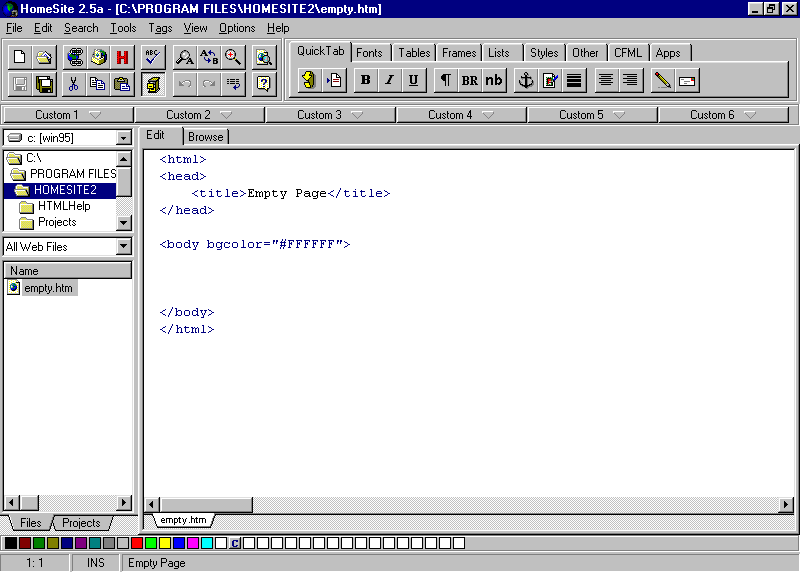This screenshot has width=800, height=572.
Task: Click the yellow pencil icon in QuickTab
Action: pos(662,80)
